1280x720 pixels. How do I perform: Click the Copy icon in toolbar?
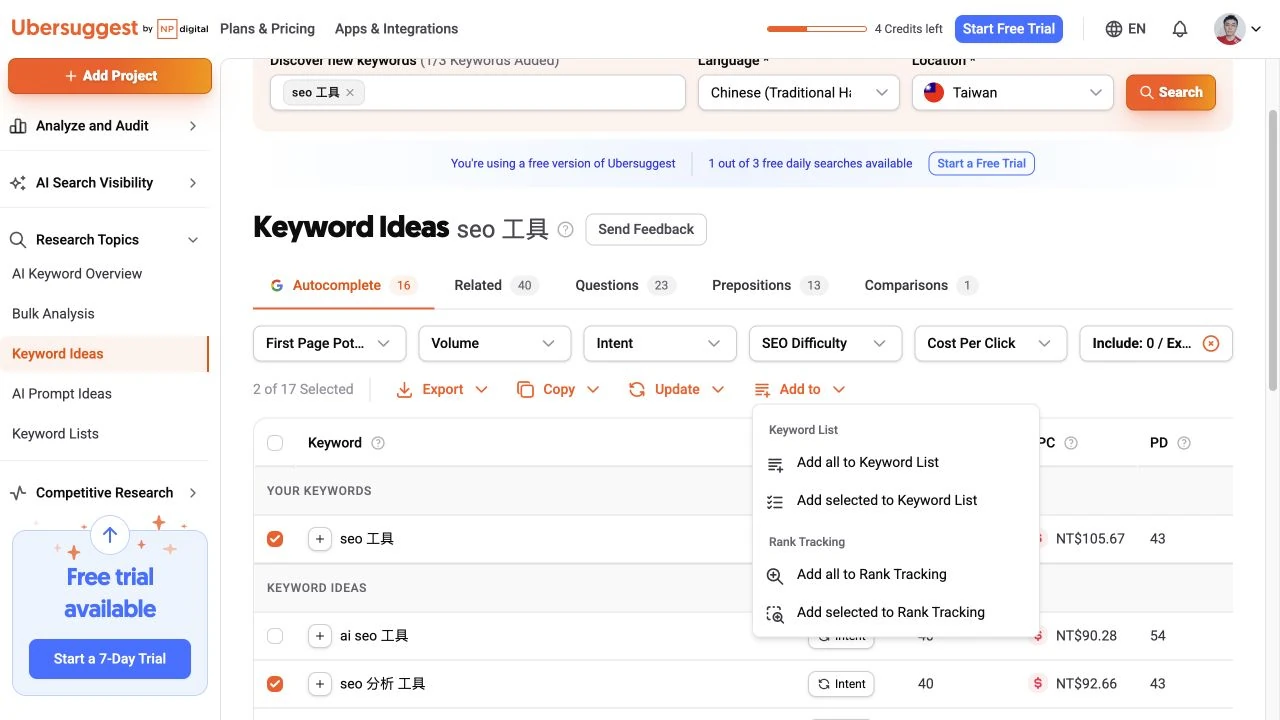pyautogui.click(x=525, y=390)
